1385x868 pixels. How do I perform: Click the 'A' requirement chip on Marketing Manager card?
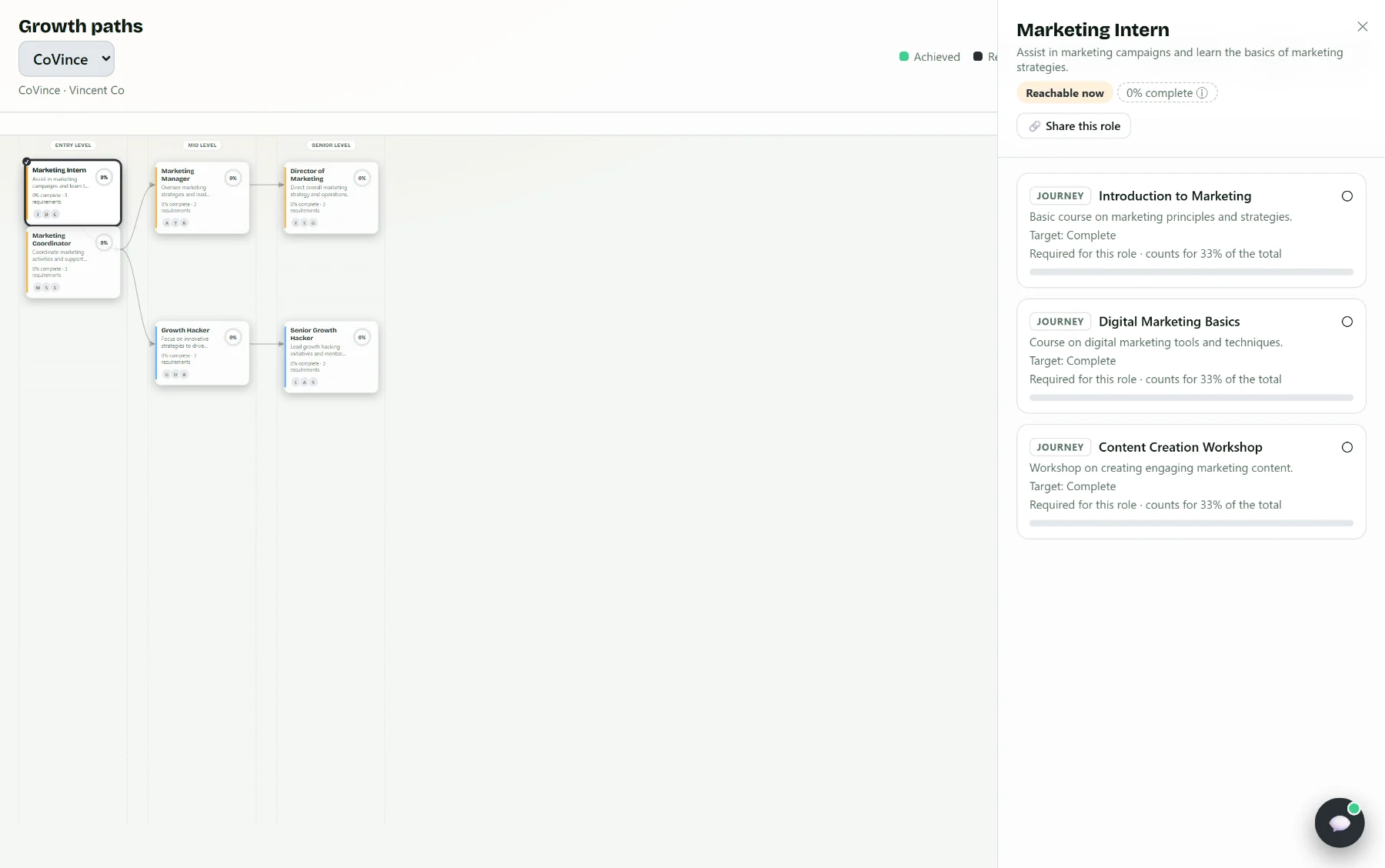click(x=167, y=223)
